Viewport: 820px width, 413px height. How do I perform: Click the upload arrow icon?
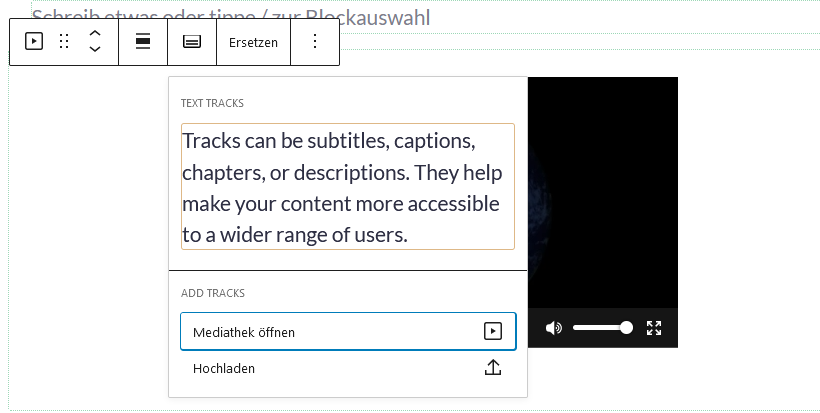click(492, 367)
